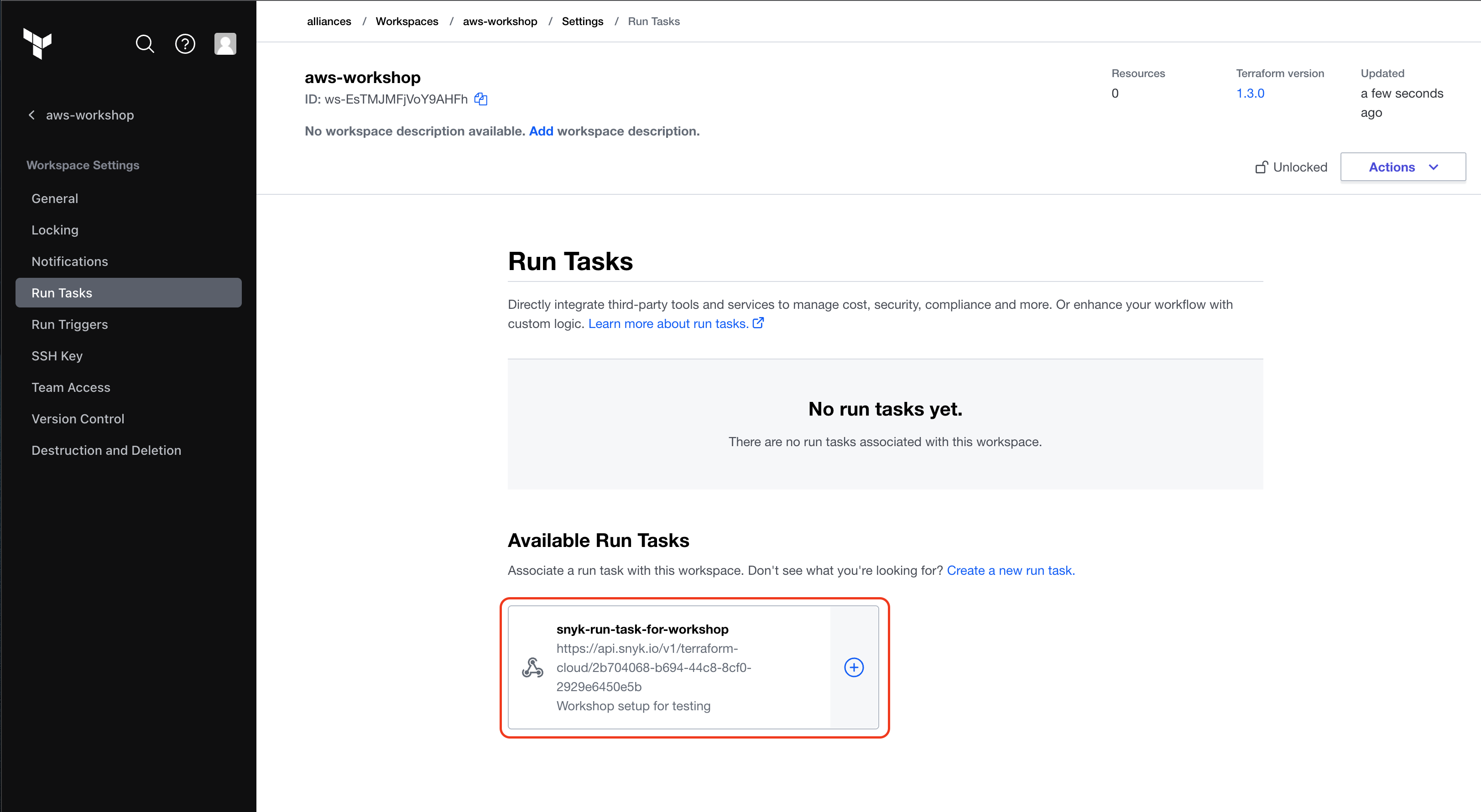Image resolution: width=1481 pixels, height=812 pixels.
Task: Copy the workspace ID with clipboard icon
Action: point(480,99)
